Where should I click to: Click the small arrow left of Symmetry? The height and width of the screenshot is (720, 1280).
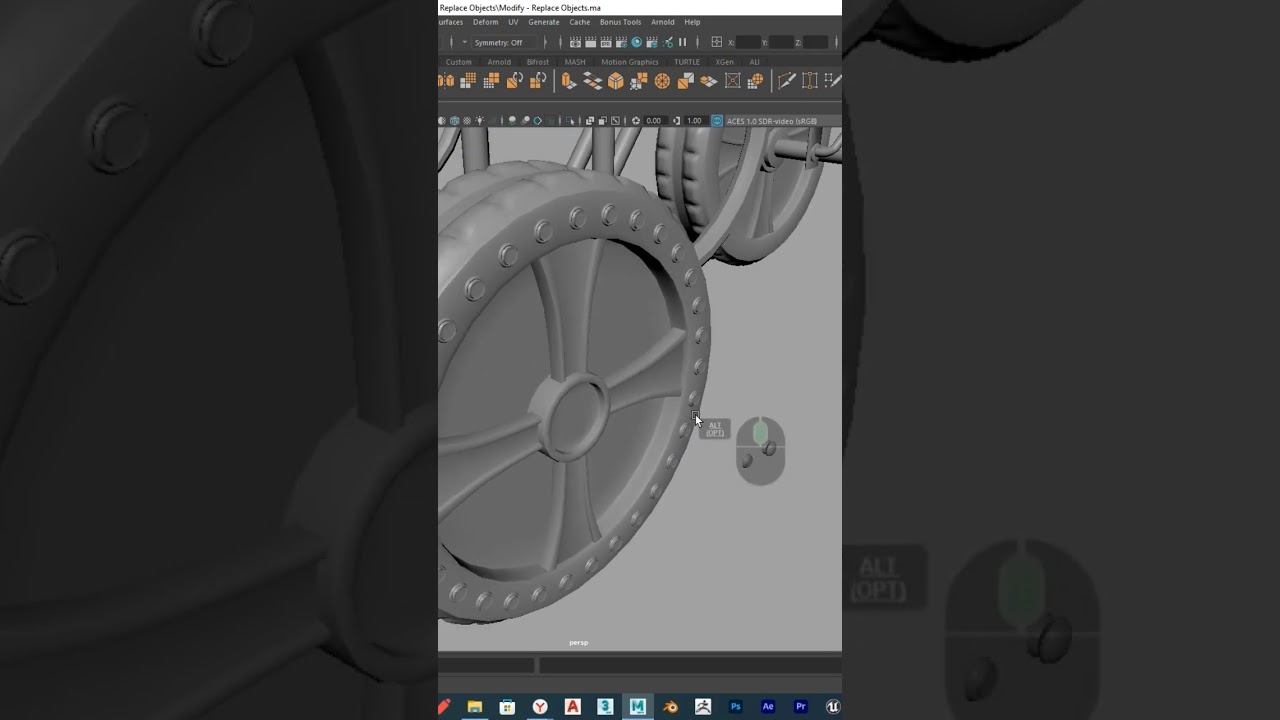pyautogui.click(x=465, y=42)
